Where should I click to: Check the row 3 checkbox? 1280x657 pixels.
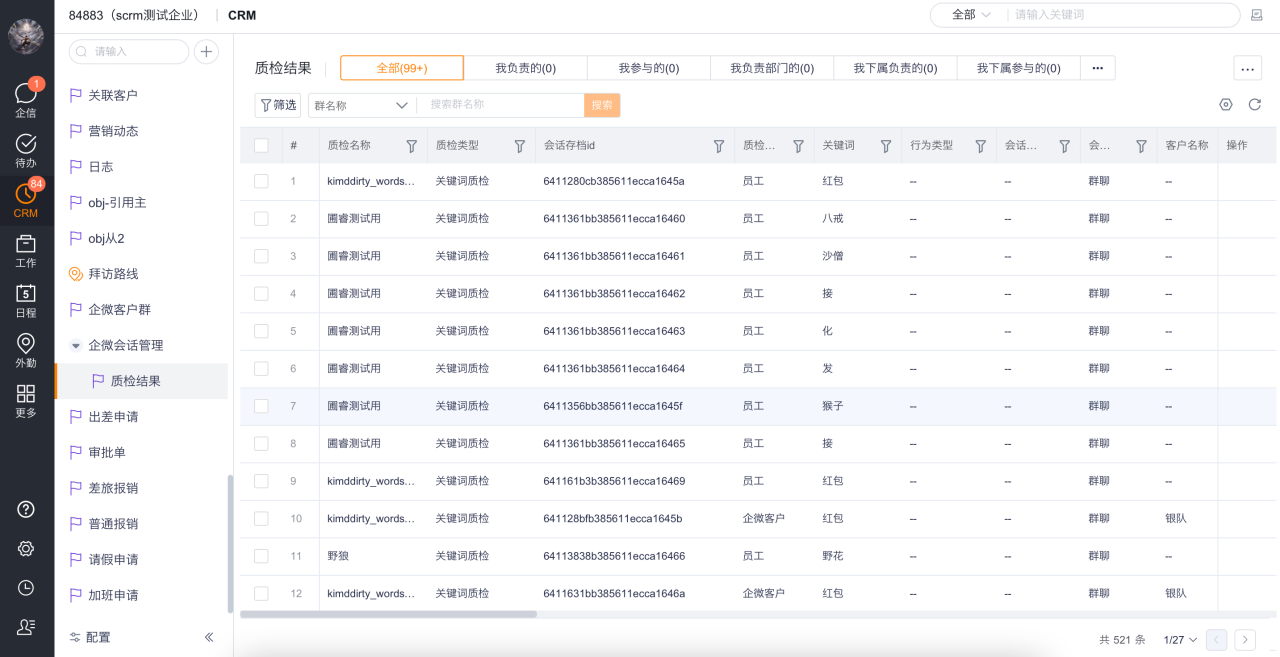pos(261,256)
